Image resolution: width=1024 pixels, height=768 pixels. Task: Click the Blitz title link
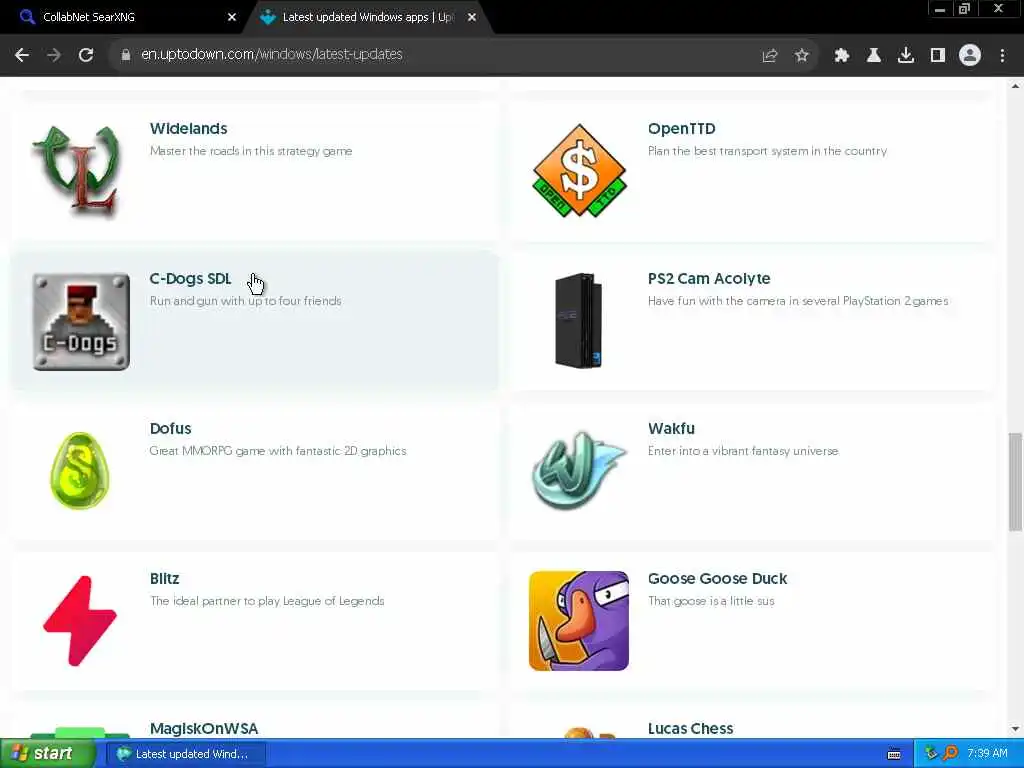point(165,579)
